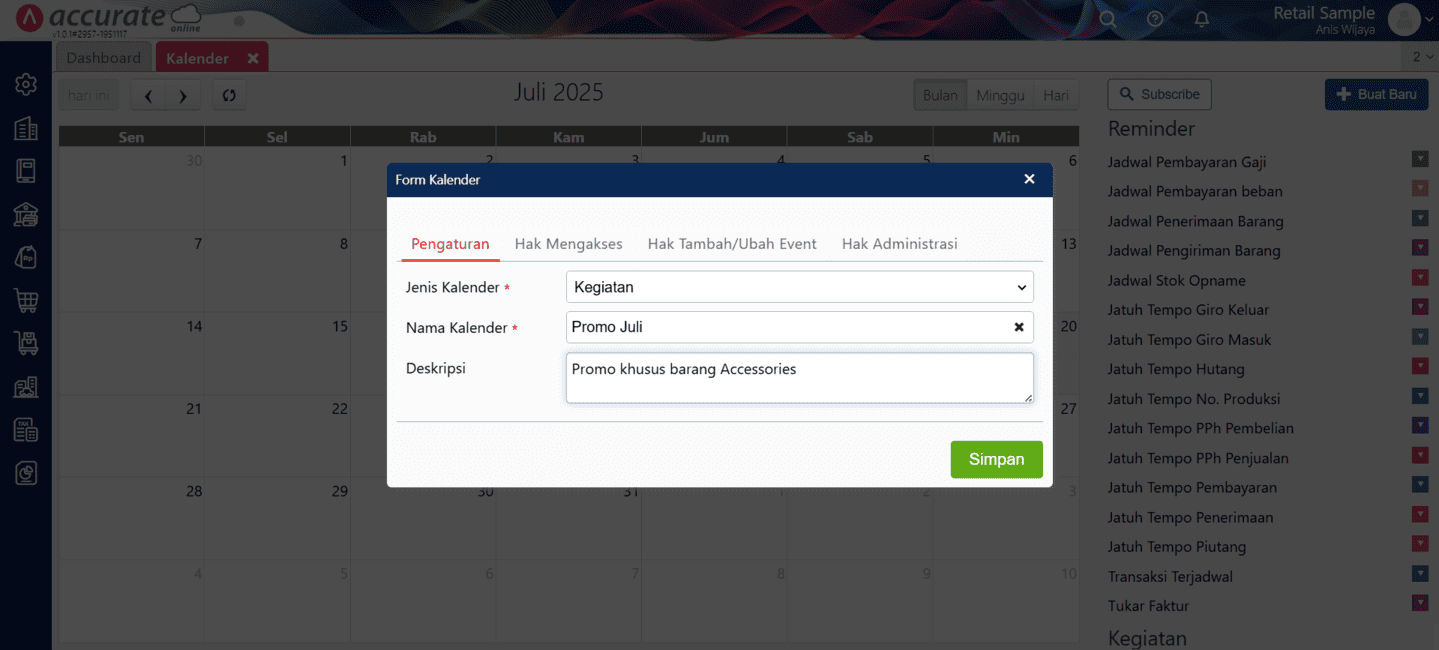Switch to the Hak Mengakses tab
Viewport: 1439px width, 650px height.
[x=568, y=243]
